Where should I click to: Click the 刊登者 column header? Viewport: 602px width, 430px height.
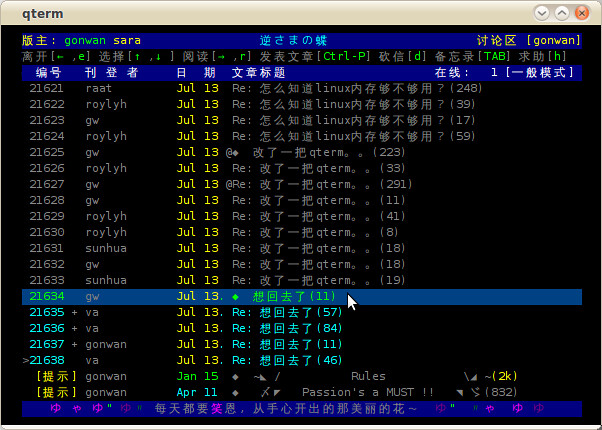(112, 73)
